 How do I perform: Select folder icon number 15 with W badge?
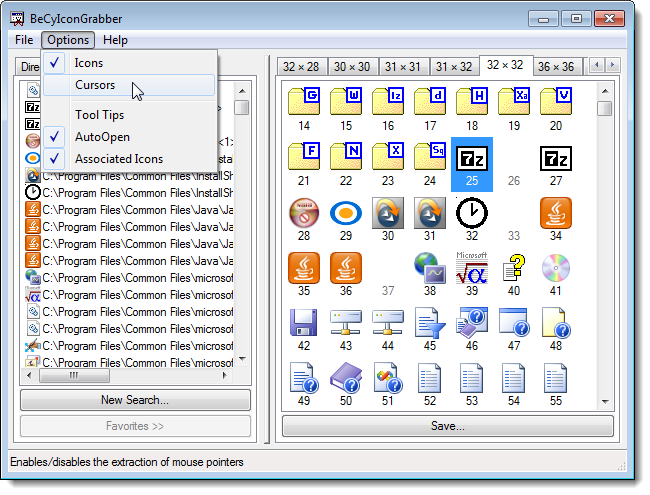coord(346,101)
